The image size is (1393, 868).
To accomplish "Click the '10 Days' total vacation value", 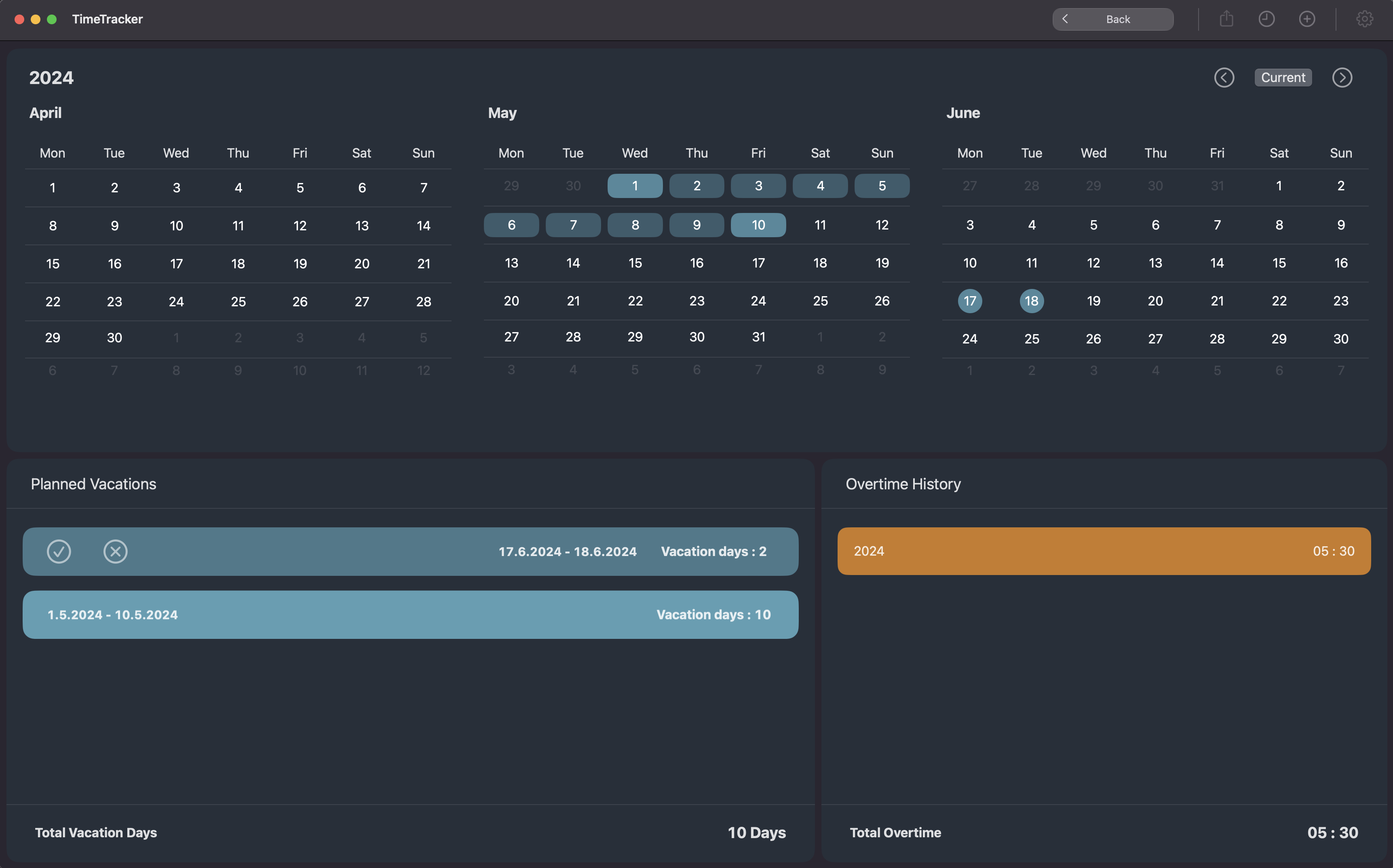I will (x=757, y=832).
